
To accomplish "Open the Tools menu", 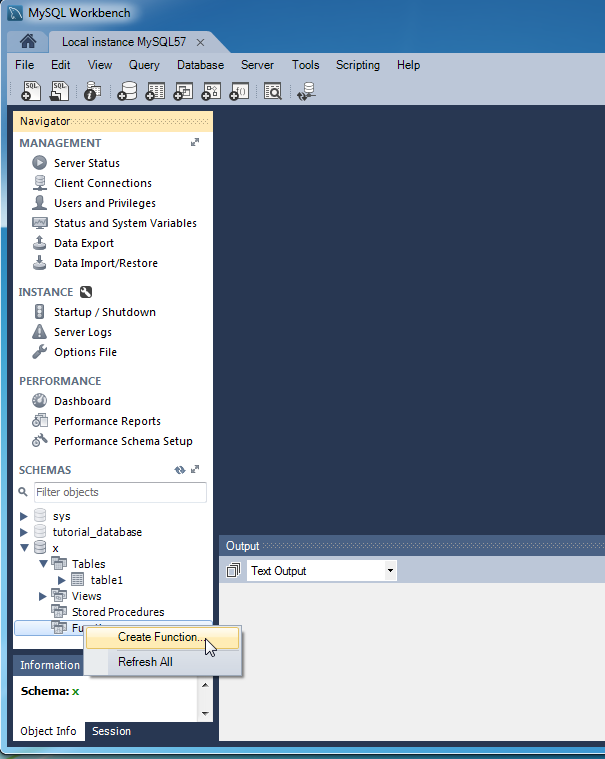I will pos(305,65).
